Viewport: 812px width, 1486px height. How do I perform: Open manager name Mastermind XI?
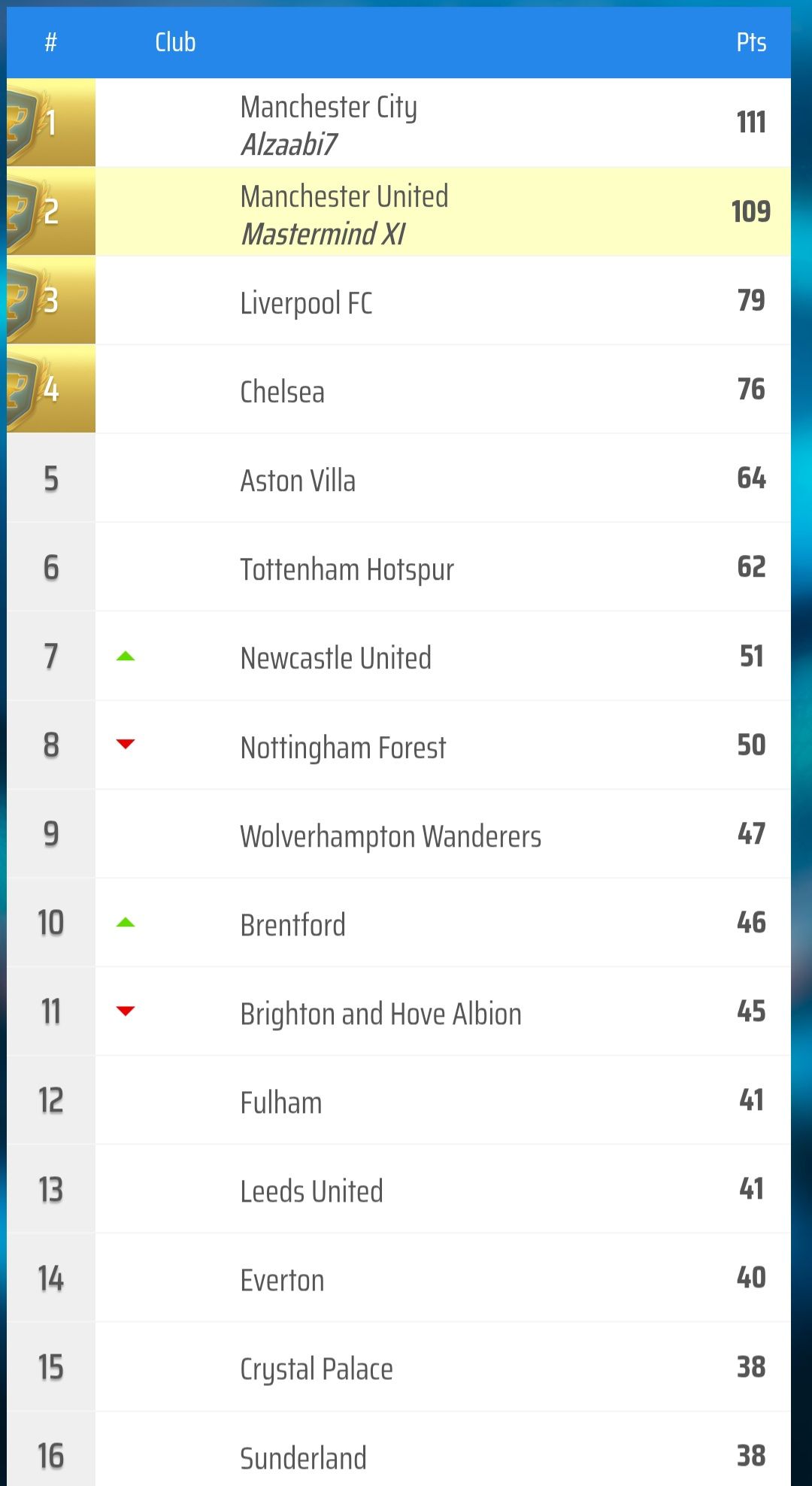tap(323, 234)
